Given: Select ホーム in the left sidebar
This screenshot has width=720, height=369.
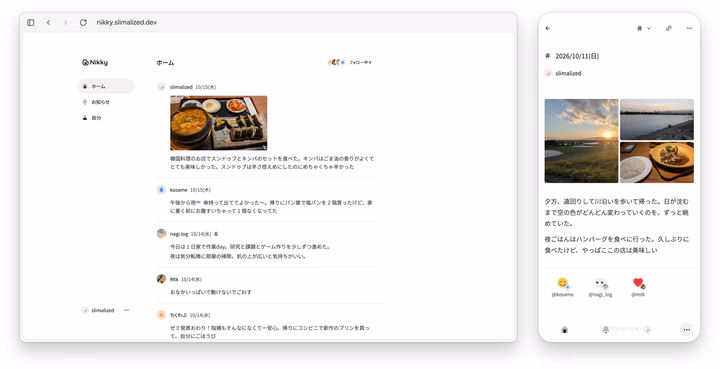Looking at the screenshot, I should tap(106, 86).
